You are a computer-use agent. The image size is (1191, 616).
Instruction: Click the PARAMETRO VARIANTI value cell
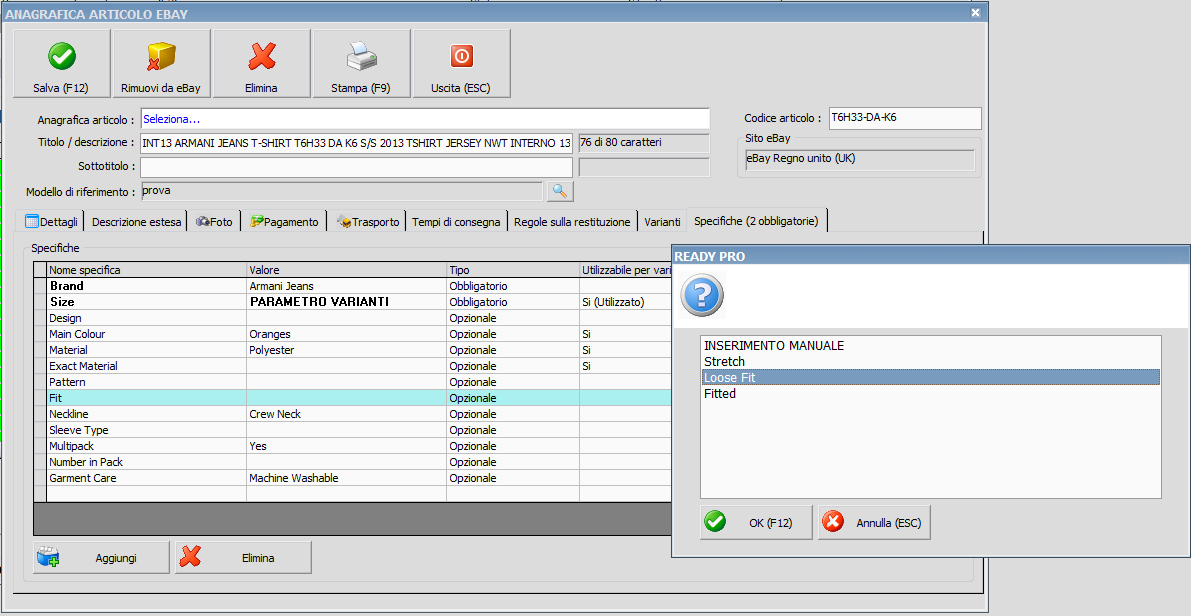point(346,302)
